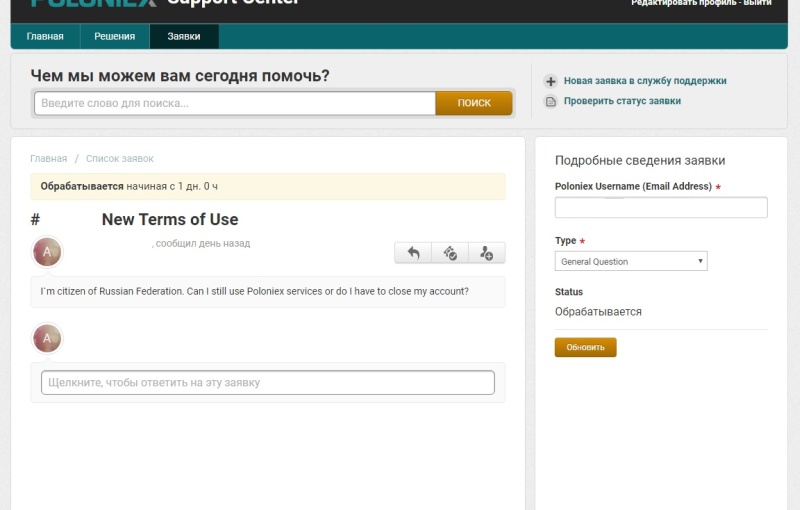Screen dimensions: 800x510
Task: Click the banner 'Обрабатывается начиная с 1 дн. 0 ч'
Action: pos(268,186)
